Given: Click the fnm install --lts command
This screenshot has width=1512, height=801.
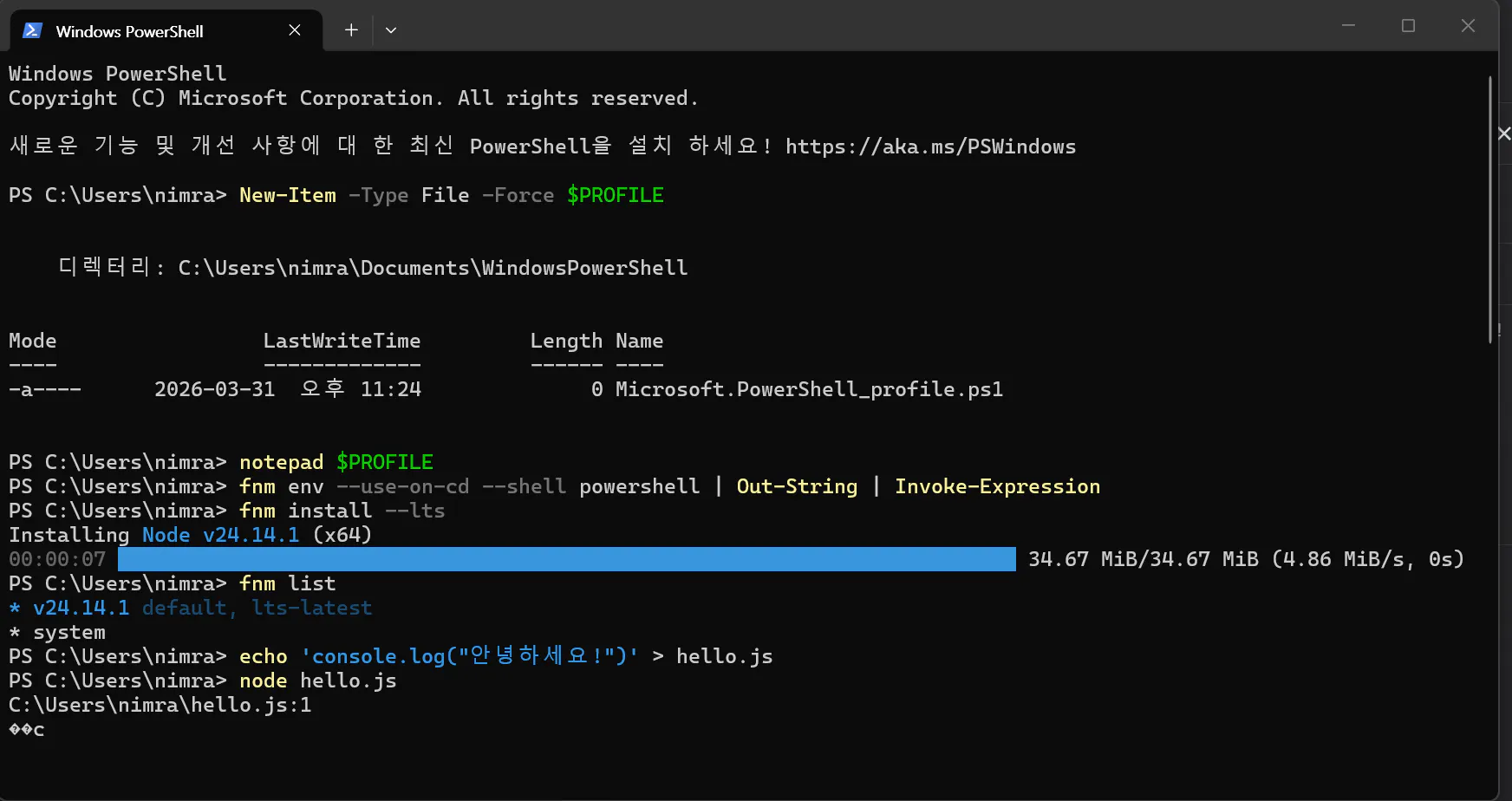Looking at the screenshot, I should click(x=341, y=511).
